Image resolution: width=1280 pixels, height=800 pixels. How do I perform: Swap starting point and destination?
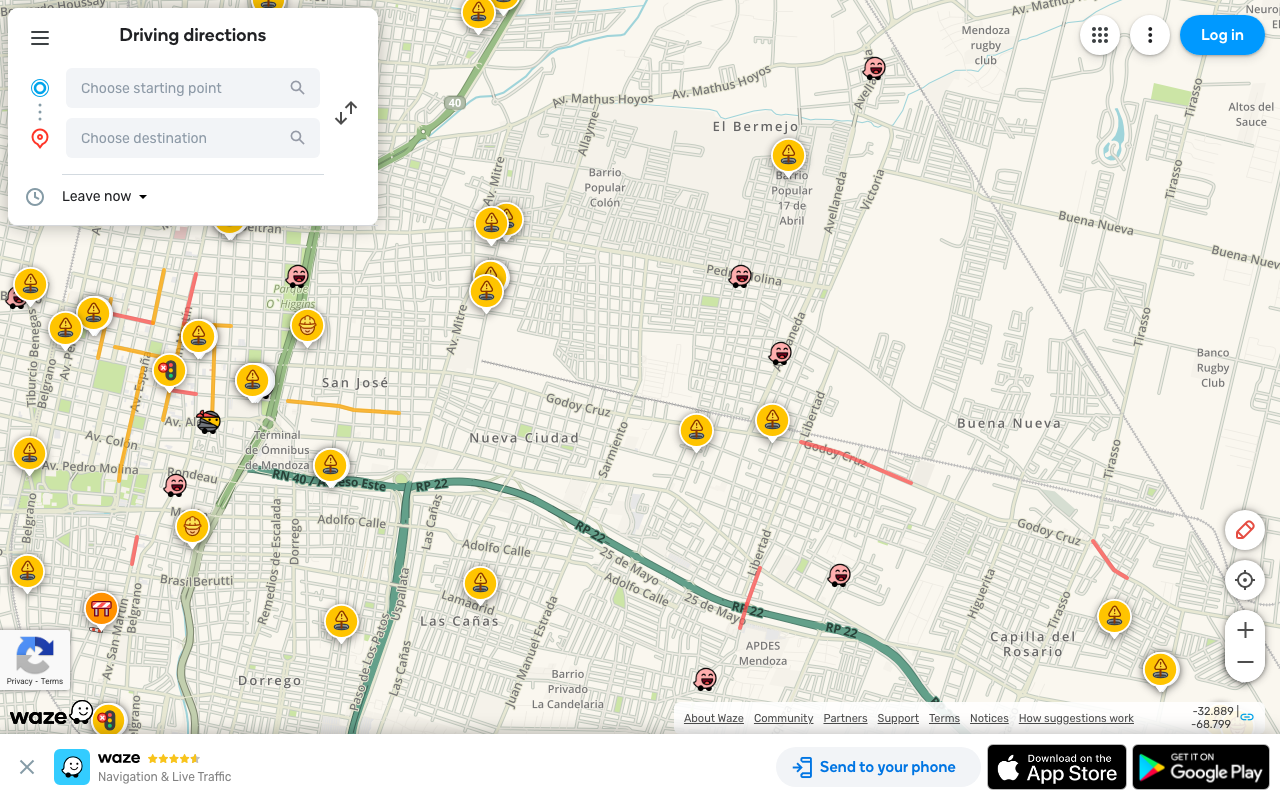pyautogui.click(x=345, y=112)
